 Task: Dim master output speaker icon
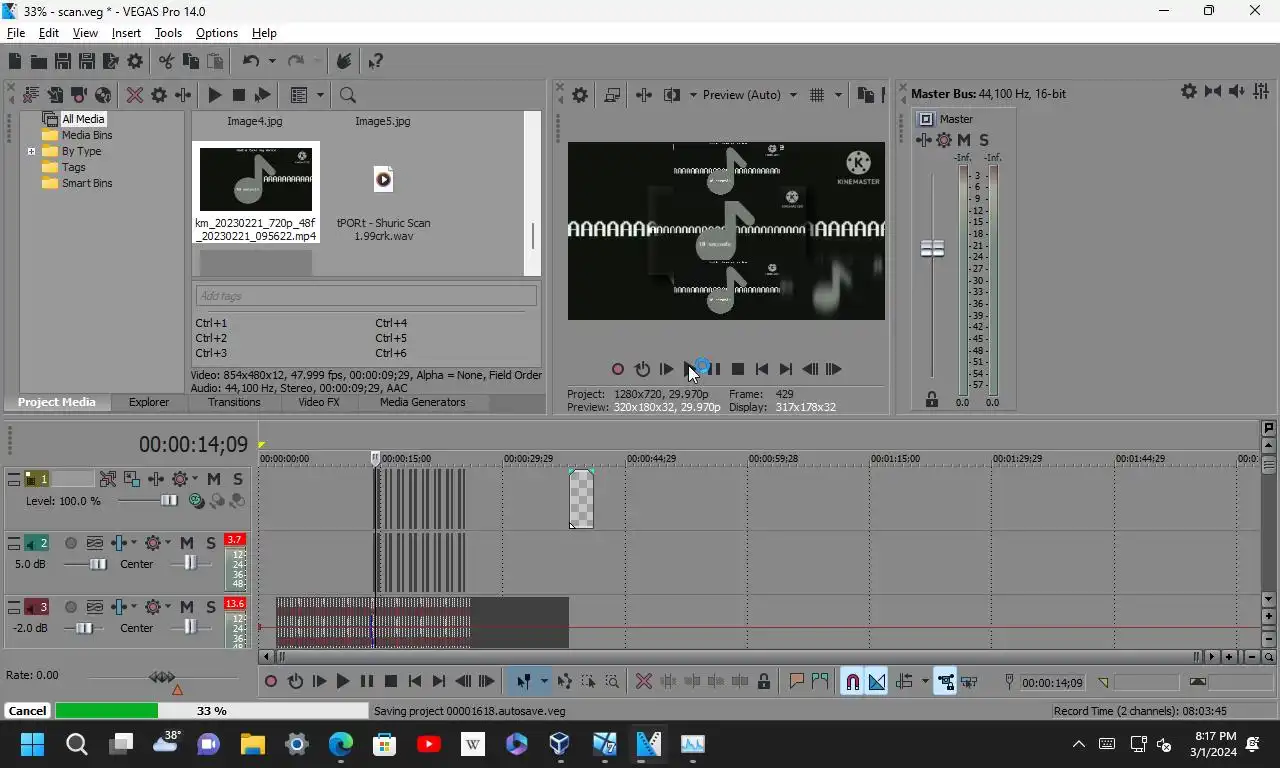1236,91
